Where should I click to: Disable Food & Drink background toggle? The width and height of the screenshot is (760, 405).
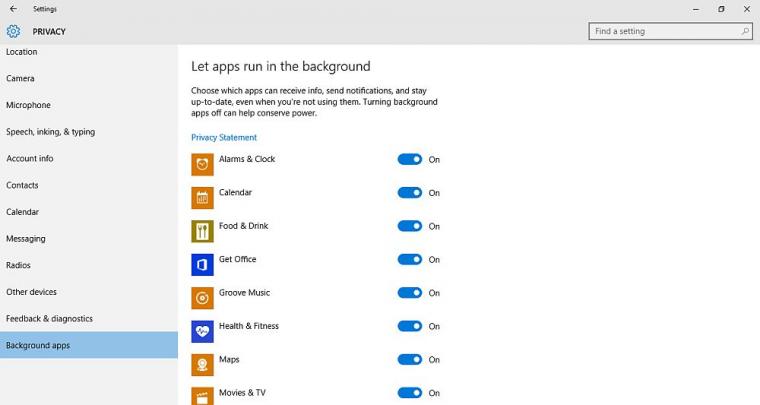410,226
